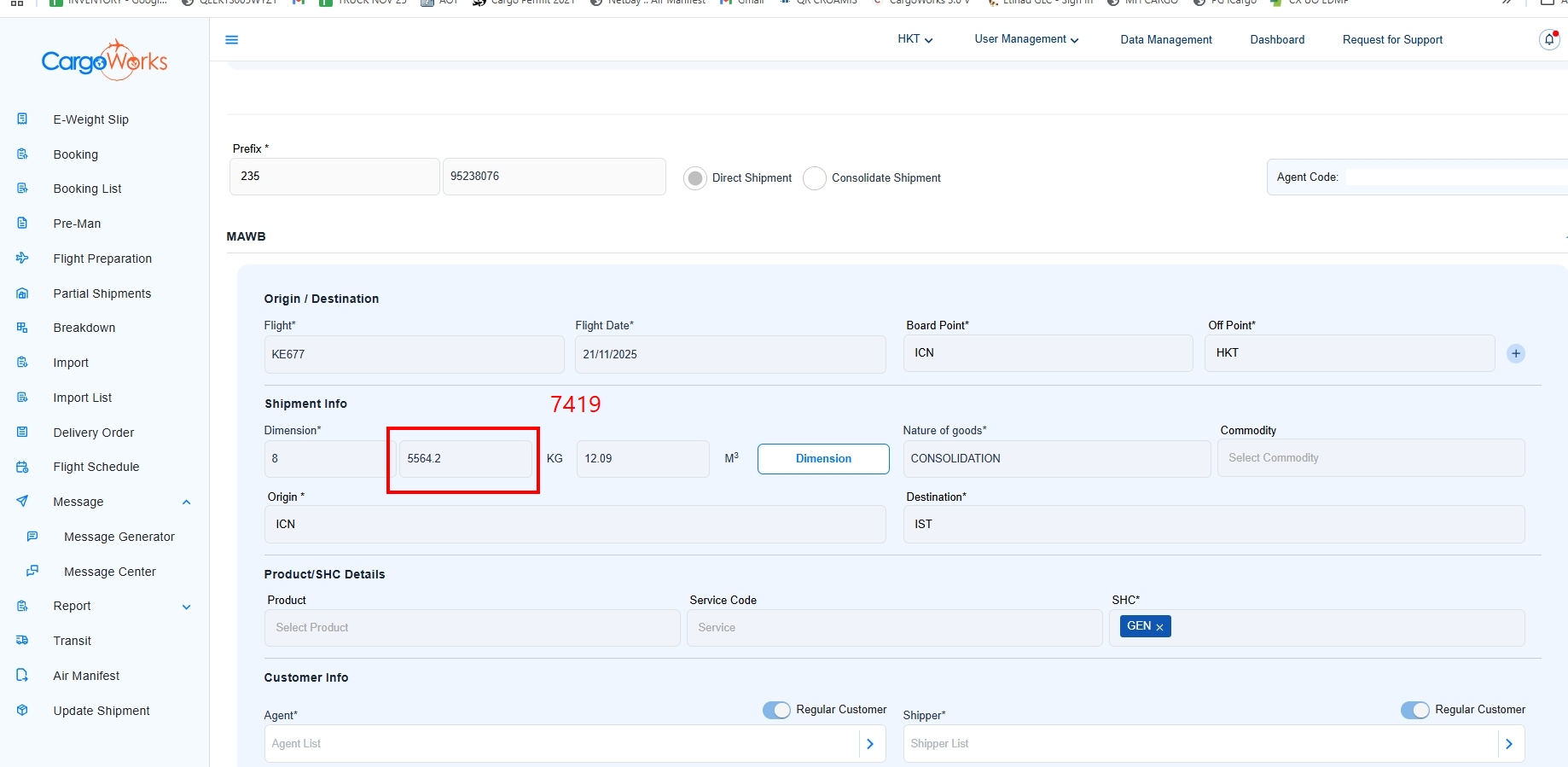Open E-Weight Slip from sidebar icon
The image size is (1568, 767).
tap(23, 119)
